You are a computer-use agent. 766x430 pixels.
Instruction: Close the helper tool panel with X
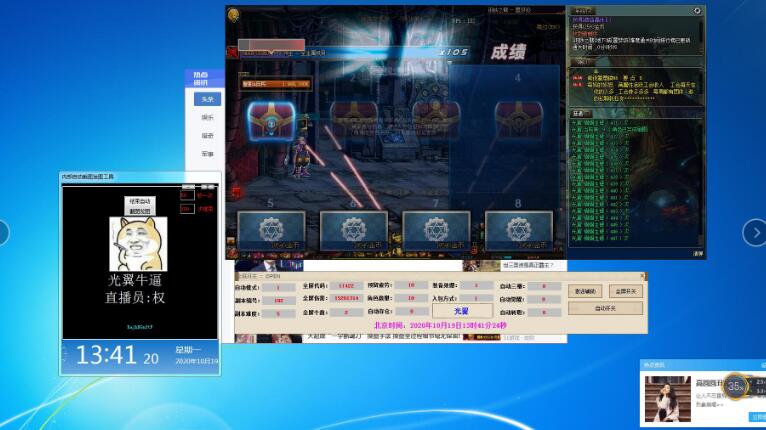(x=643, y=276)
